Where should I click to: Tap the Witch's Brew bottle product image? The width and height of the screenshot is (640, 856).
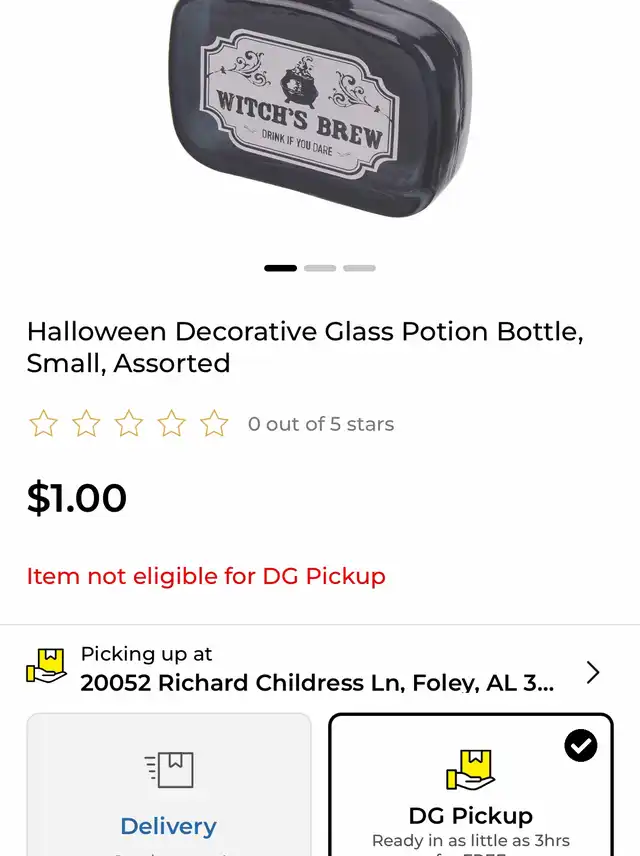[x=318, y=110]
